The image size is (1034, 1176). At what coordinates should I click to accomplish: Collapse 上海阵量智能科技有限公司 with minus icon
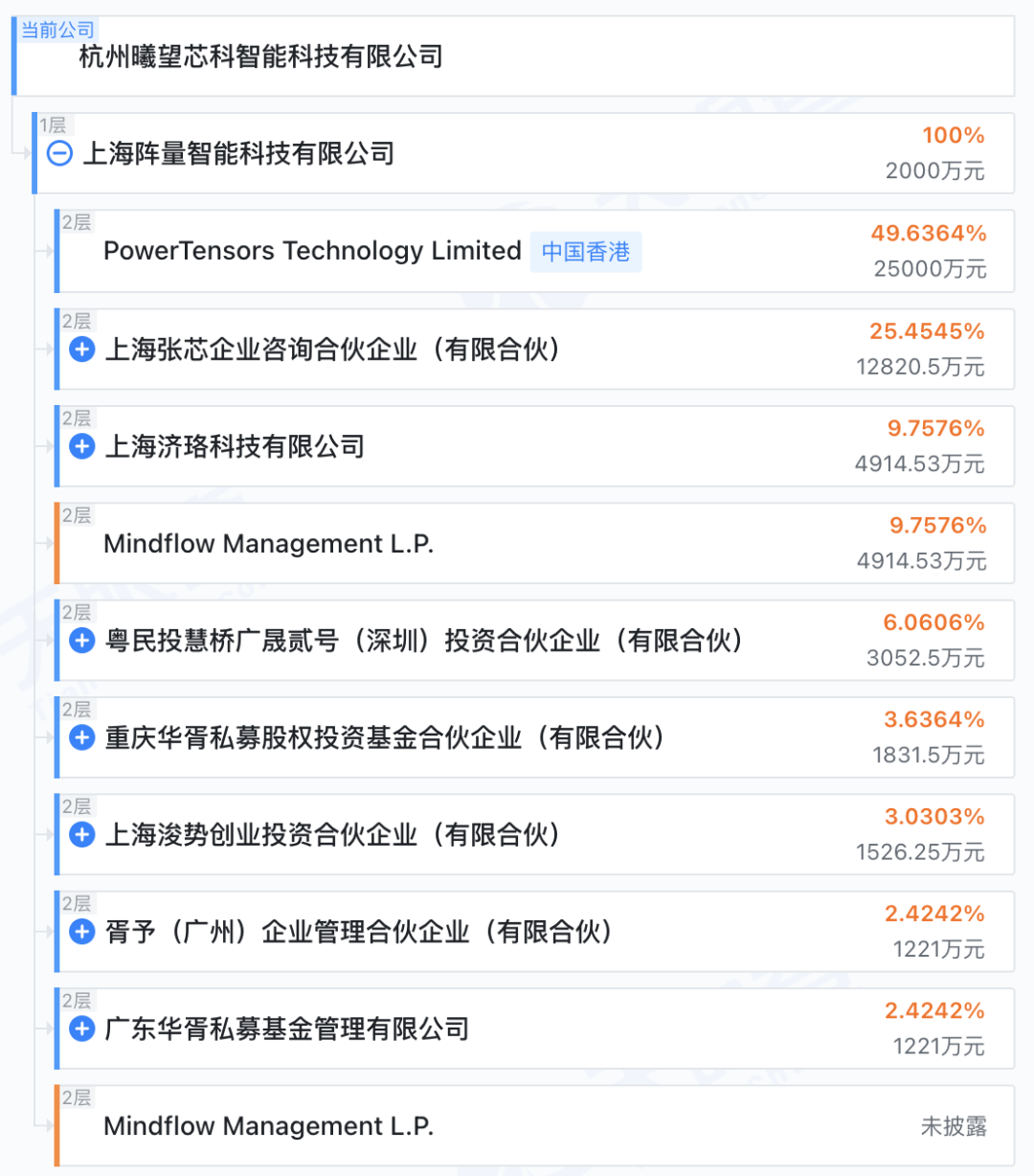(x=59, y=153)
